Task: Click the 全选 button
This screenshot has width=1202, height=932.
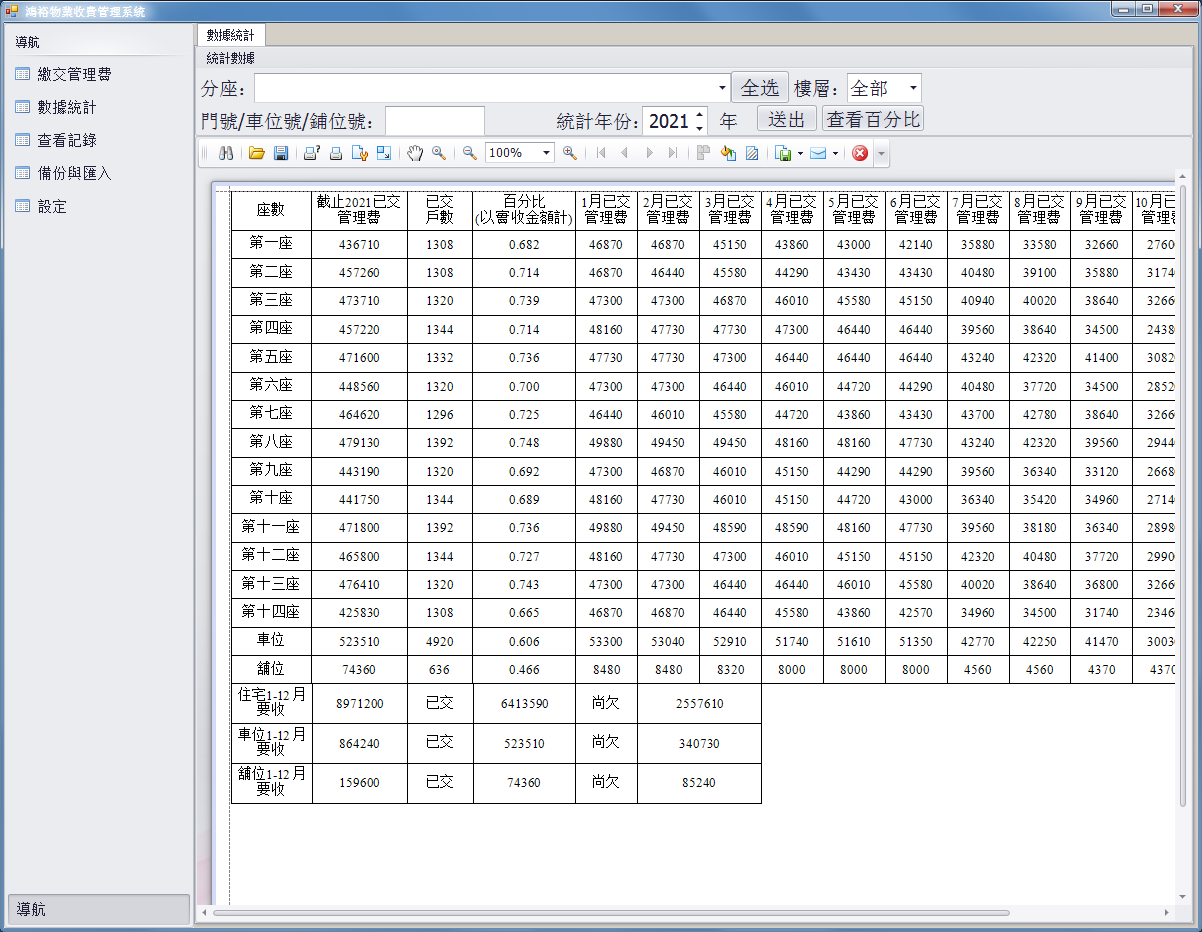Action: [760, 88]
